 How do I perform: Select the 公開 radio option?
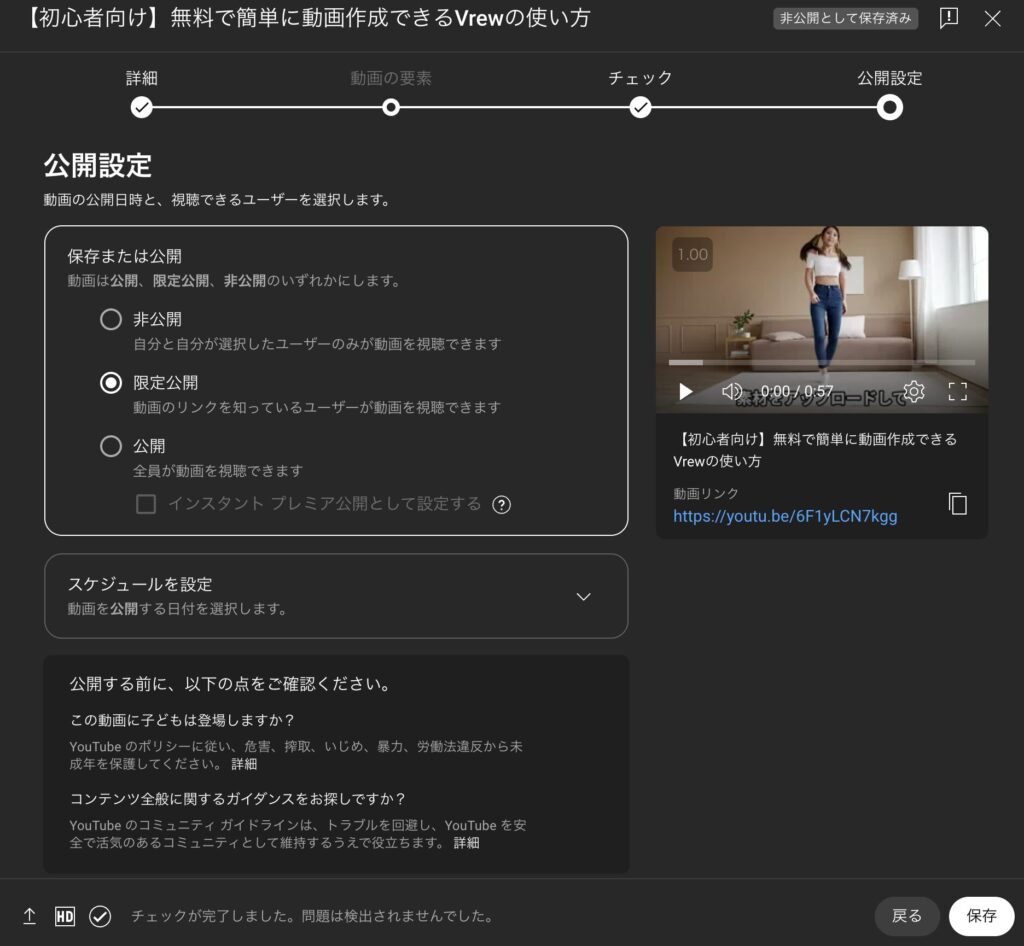pyautogui.click(x=111, y=446)
